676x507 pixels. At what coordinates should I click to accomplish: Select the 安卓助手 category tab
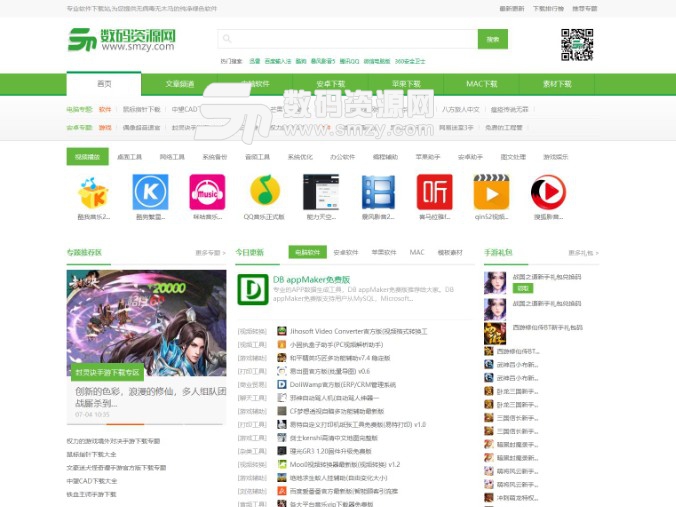pyautogui.click(x=470, y=157)
